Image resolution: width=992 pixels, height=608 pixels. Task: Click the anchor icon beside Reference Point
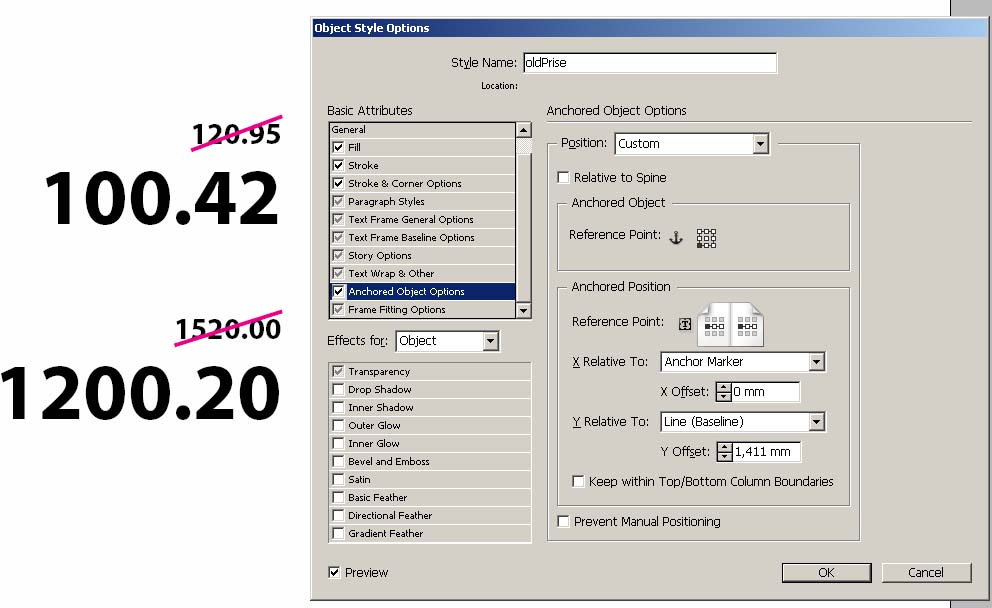(x=676, y=238)
